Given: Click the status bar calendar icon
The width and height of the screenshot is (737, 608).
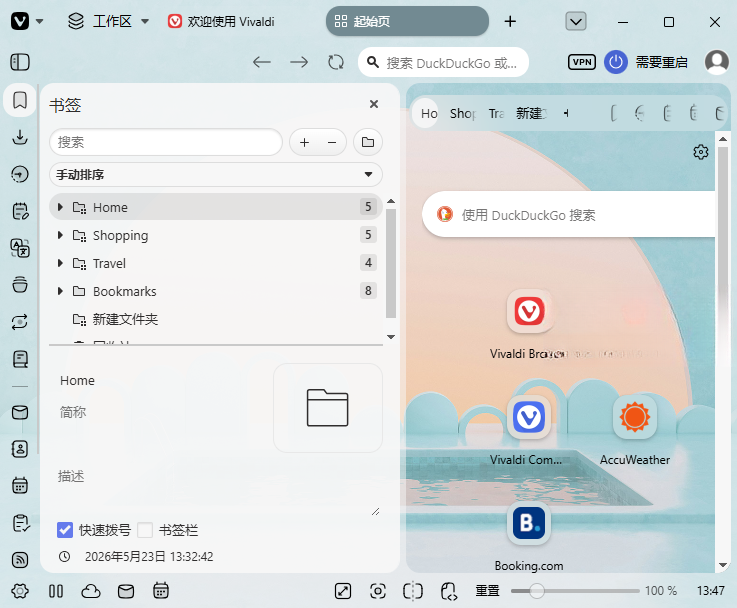Looking at the screenshot, I should point(161,591).
